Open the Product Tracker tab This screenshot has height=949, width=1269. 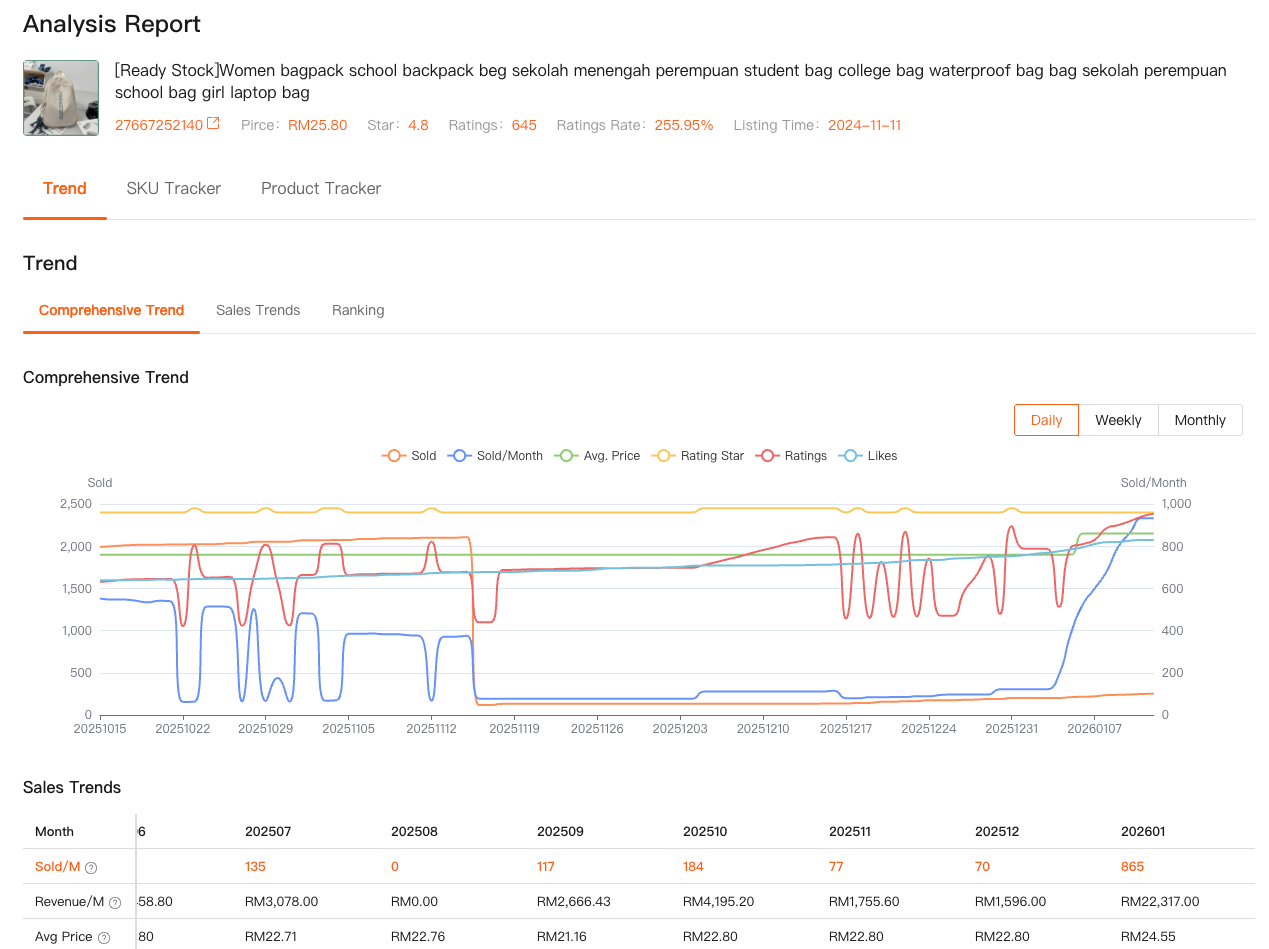(x=321, y=188)
